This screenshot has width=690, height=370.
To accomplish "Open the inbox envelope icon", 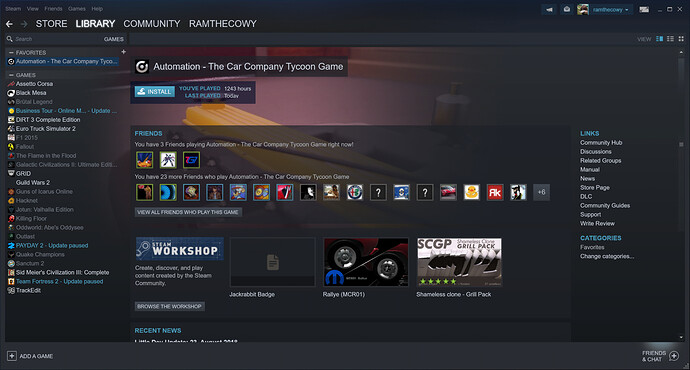I will coord(567,9).
